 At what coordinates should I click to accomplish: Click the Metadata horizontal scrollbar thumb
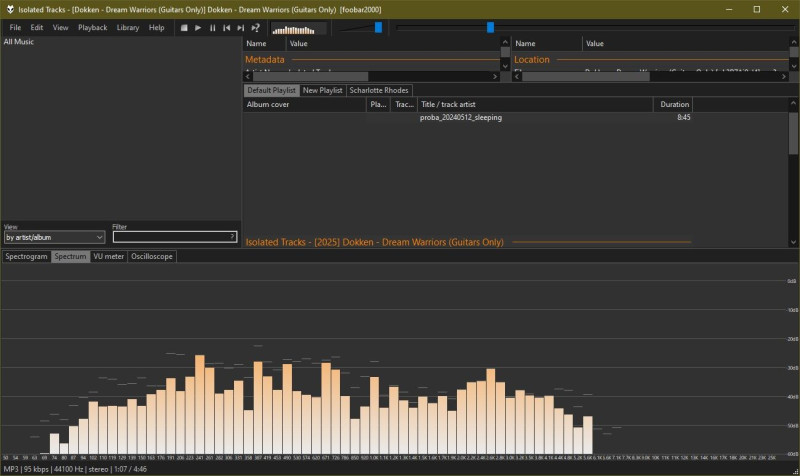pos(310,77)
